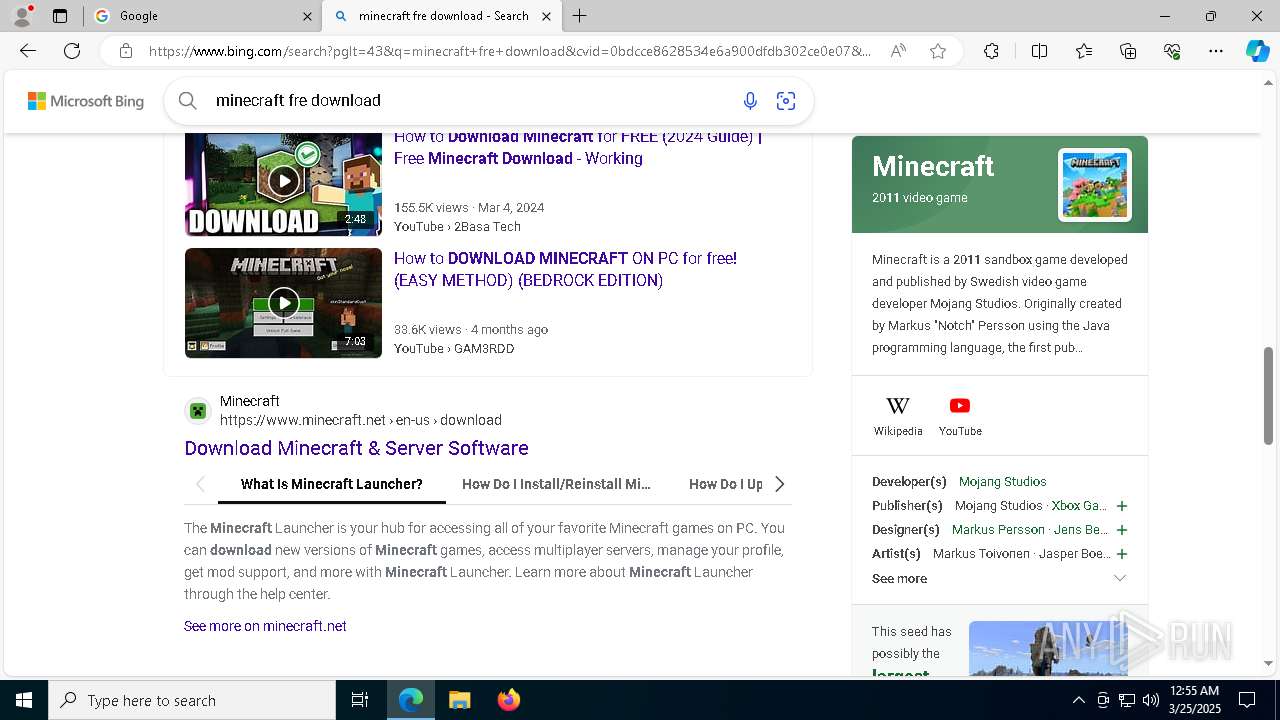Search using an image icon

tap(786, 100)
